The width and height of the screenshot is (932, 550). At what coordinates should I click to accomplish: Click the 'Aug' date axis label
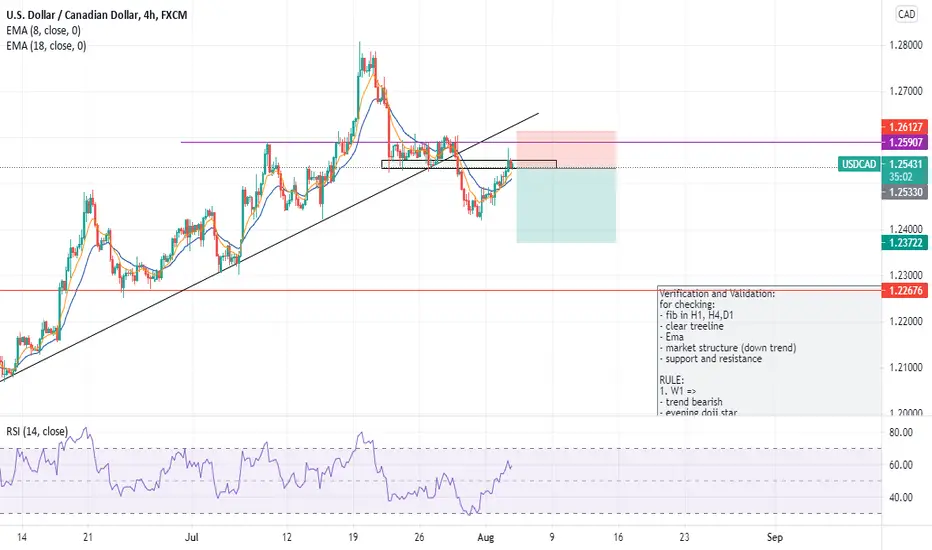tap(485, 537)
